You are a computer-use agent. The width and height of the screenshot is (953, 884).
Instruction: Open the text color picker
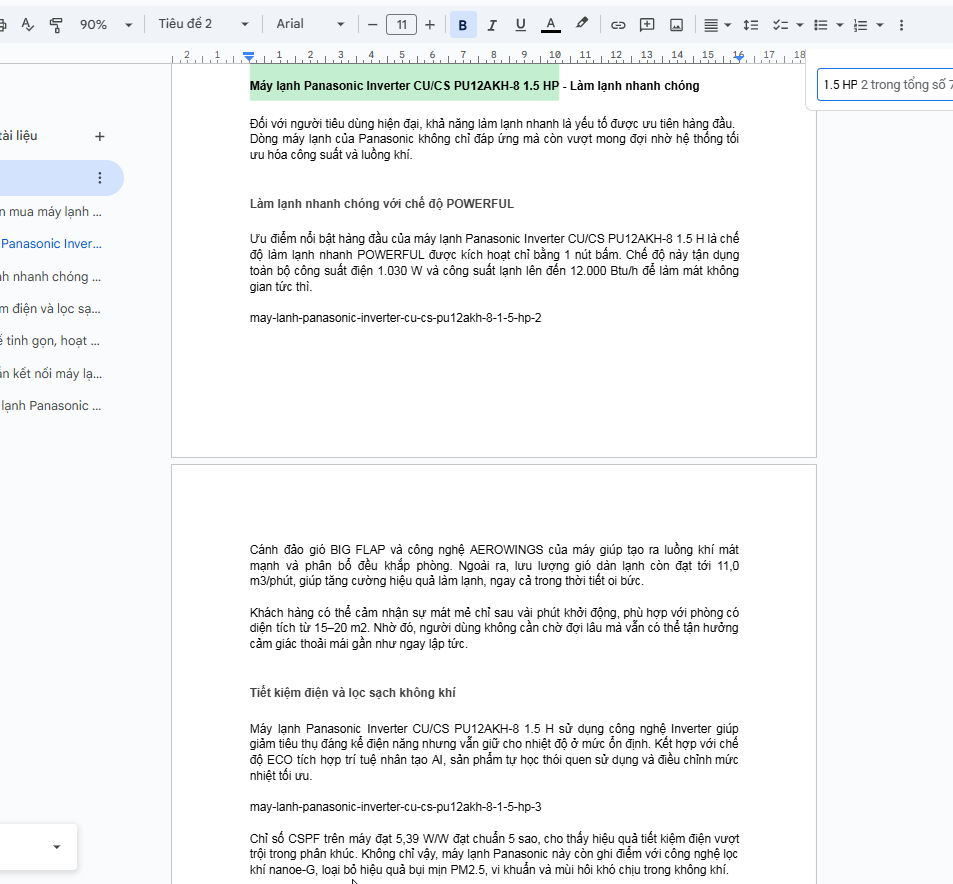point(551,25)
